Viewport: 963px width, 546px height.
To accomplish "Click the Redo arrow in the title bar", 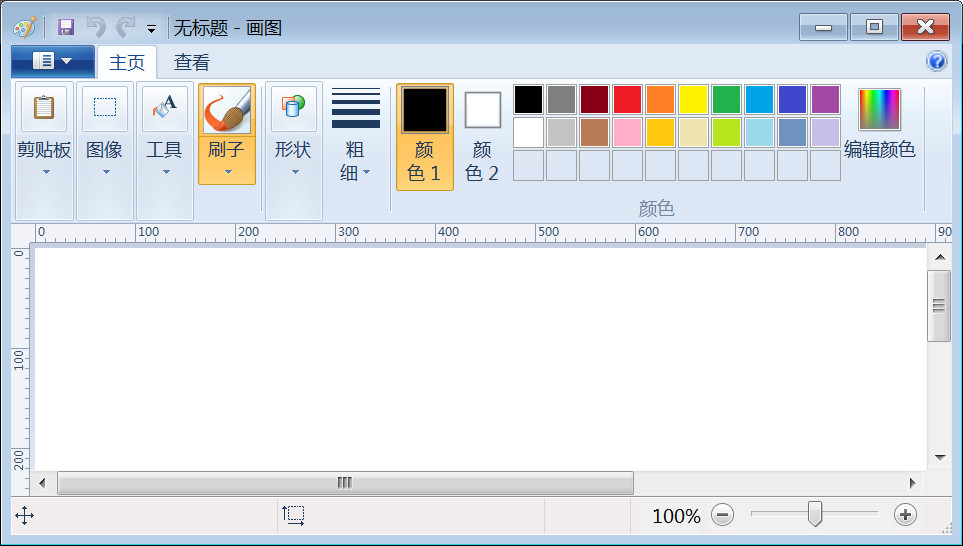I will pos(126,27).
